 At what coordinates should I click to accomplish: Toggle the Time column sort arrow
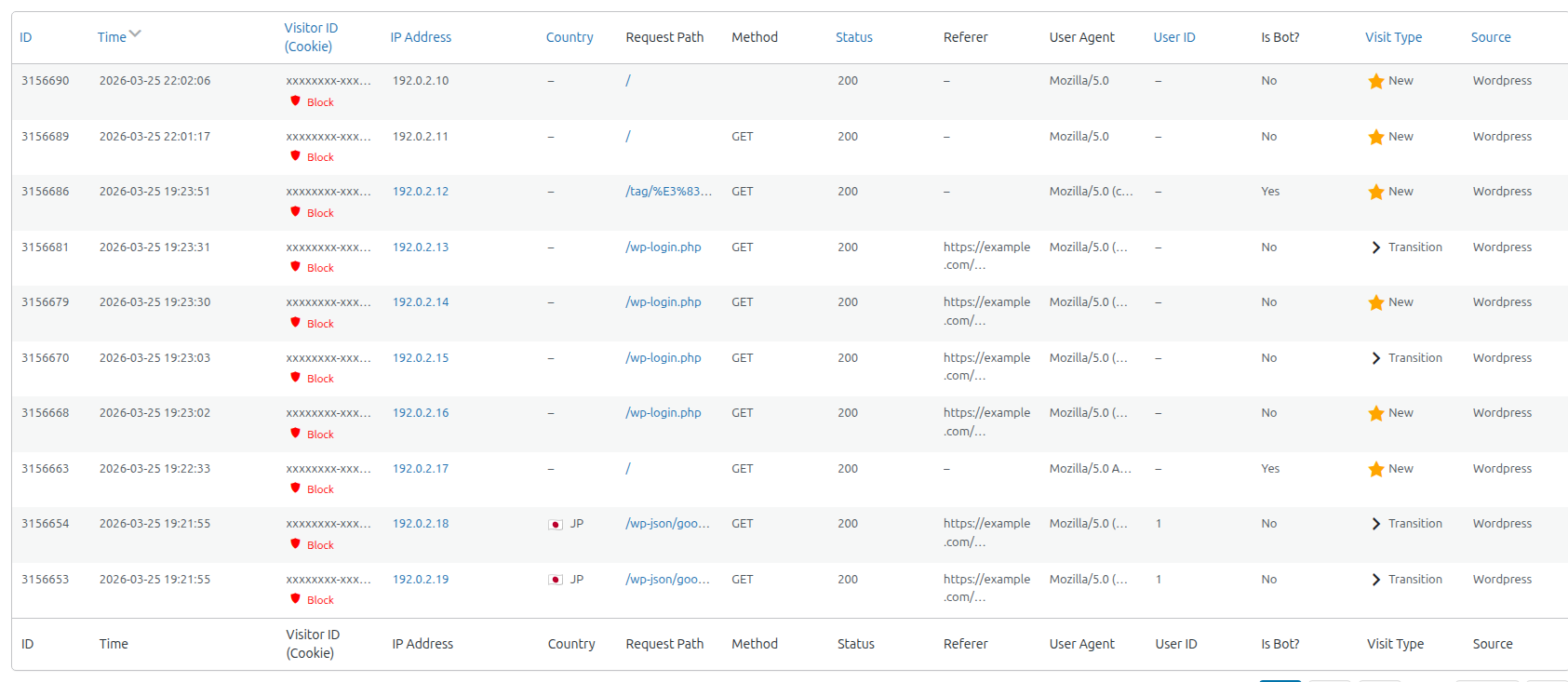click(x=136, y=34)
